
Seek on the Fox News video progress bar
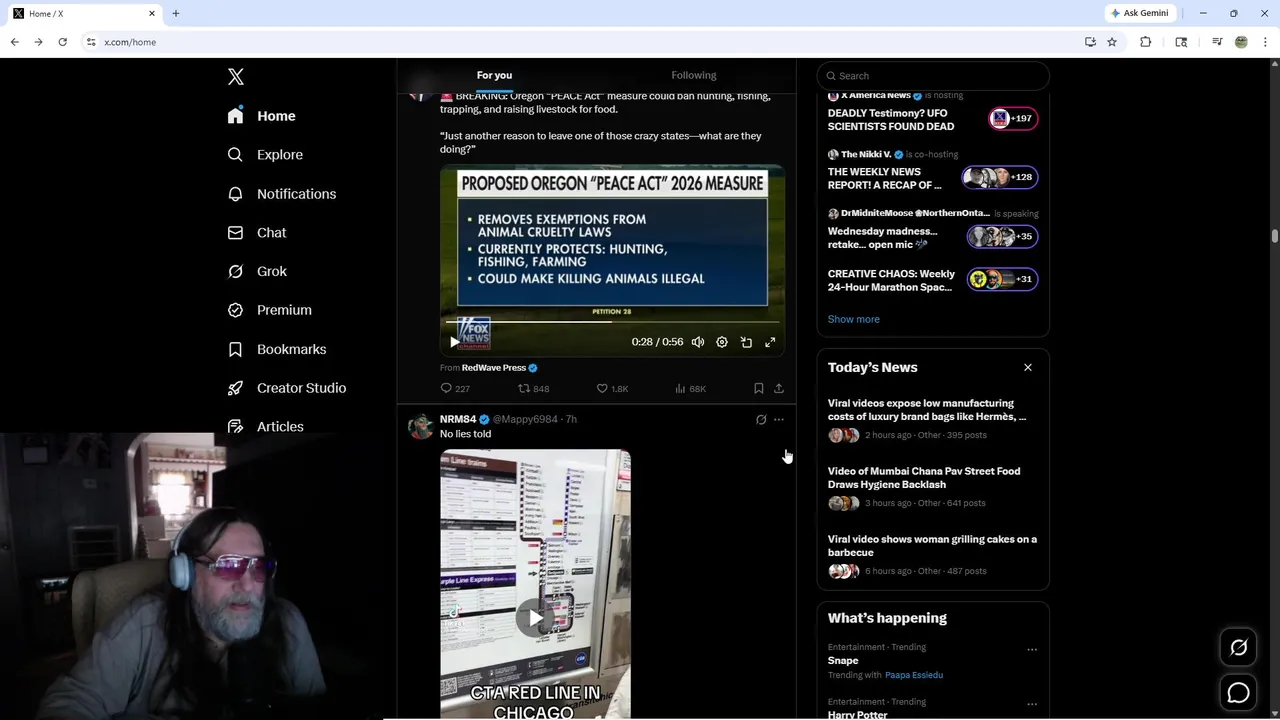pyautogui.click(x=612, y=322)
